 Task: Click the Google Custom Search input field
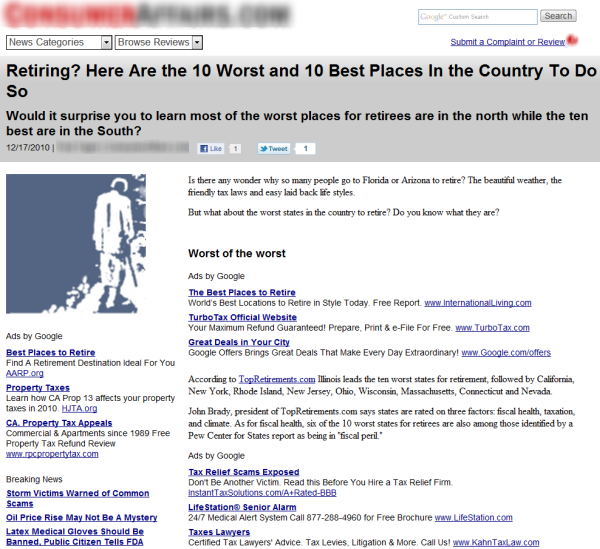(478, 17)
